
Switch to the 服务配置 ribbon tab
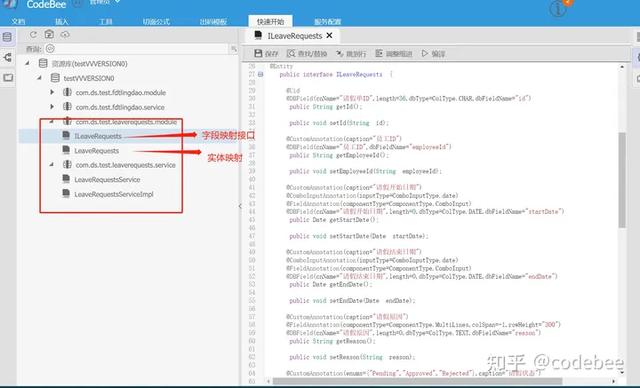[327, 21]
